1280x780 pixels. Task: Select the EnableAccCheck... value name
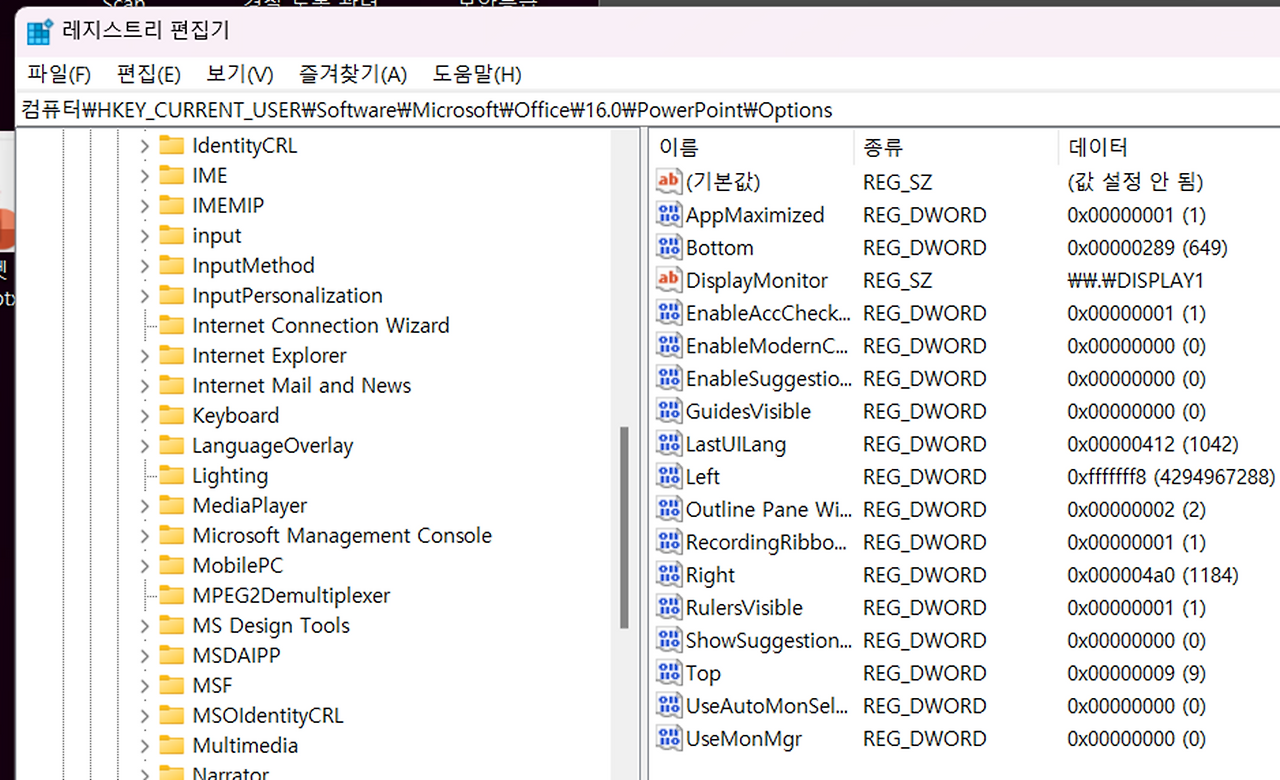point(768,313)
